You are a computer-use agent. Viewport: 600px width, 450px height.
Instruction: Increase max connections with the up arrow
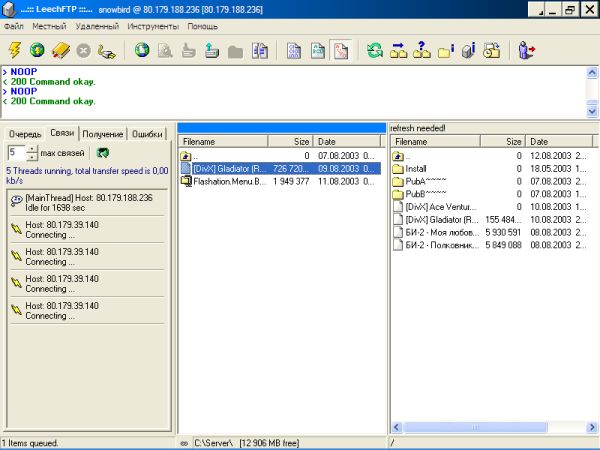tap(32, 149)
